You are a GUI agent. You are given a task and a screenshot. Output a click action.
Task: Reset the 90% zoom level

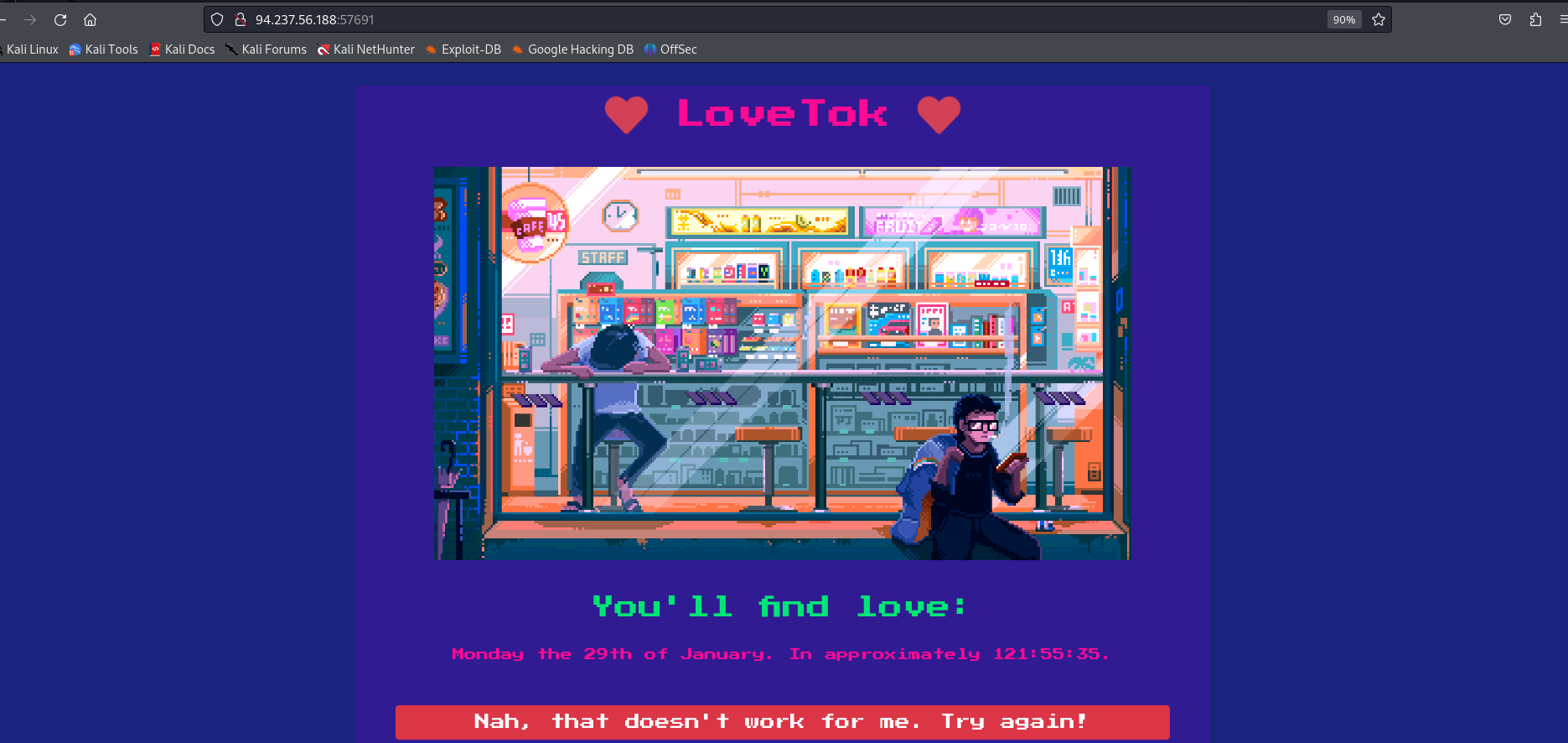[1343, 19]
